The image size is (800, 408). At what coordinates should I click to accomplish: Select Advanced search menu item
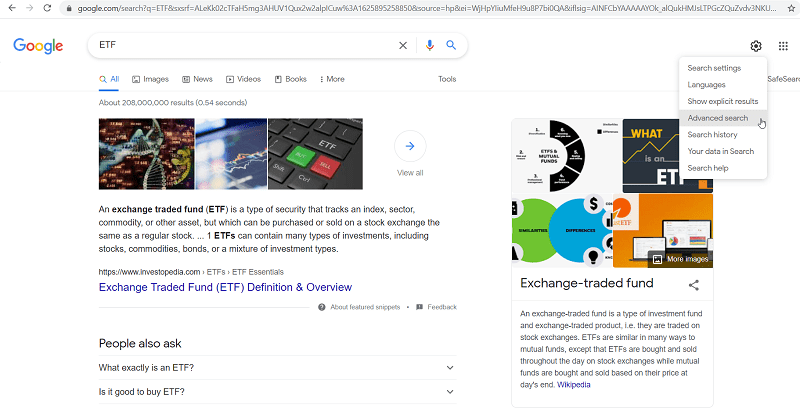point(723,118)
